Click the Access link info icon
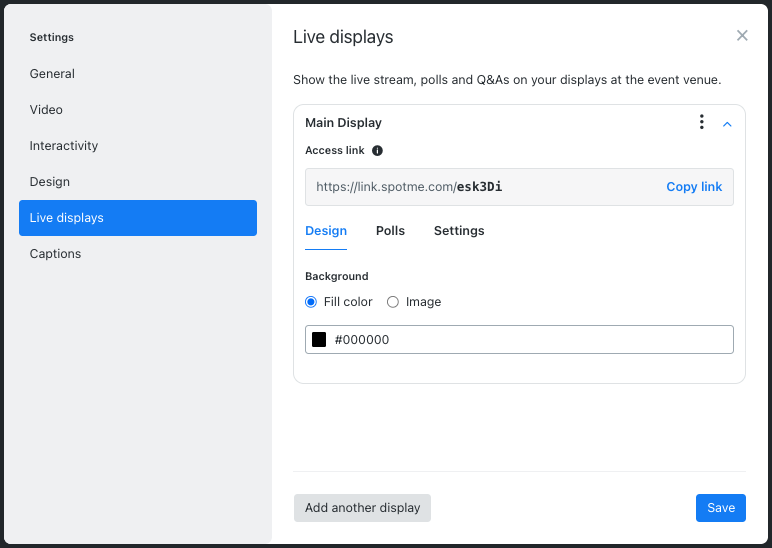Screen dimensions: 772x548 pos(377,151)
